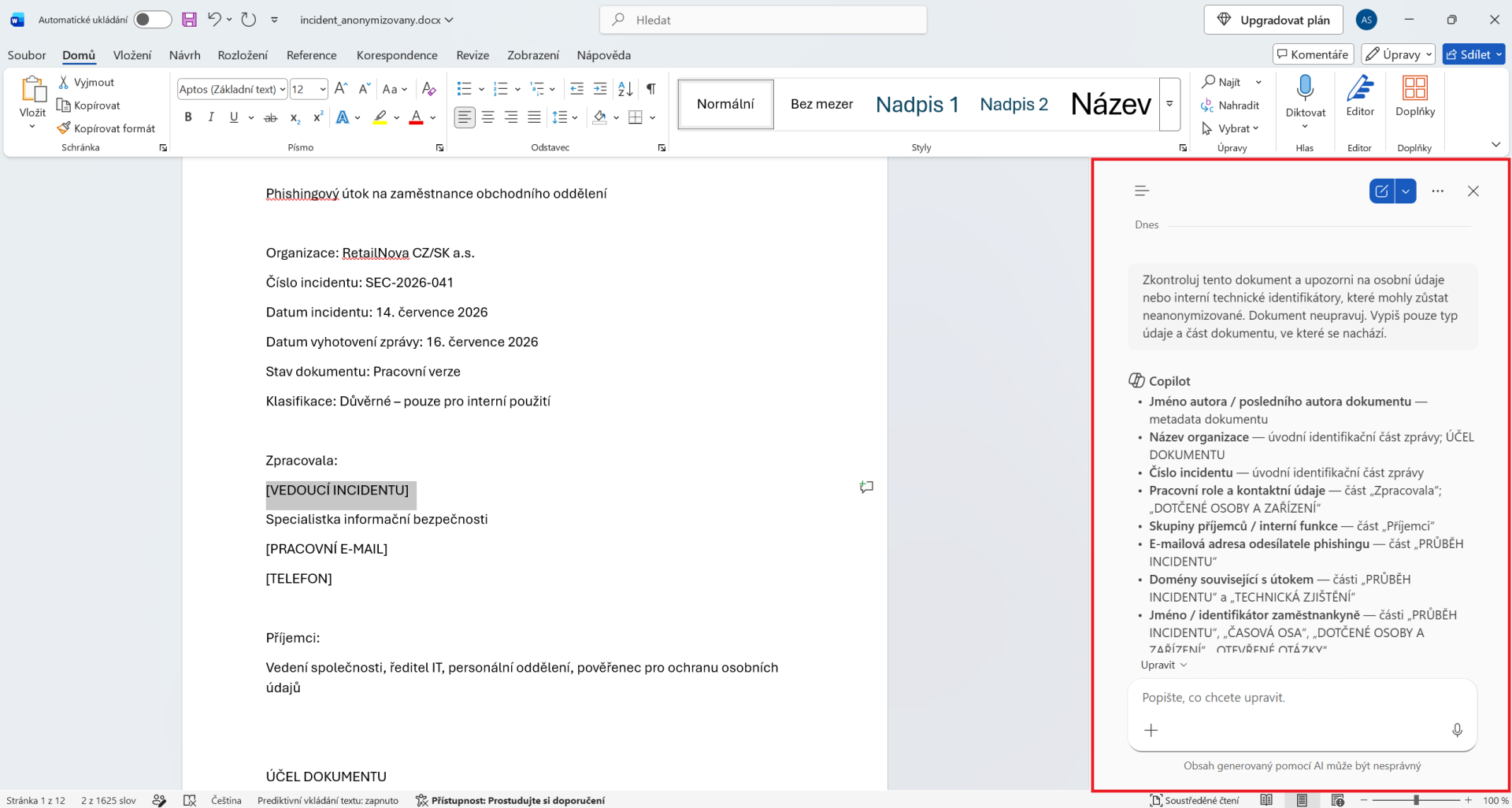
Task: Switch to read mode view in status bar
Action: click(x=1266, y=800)
